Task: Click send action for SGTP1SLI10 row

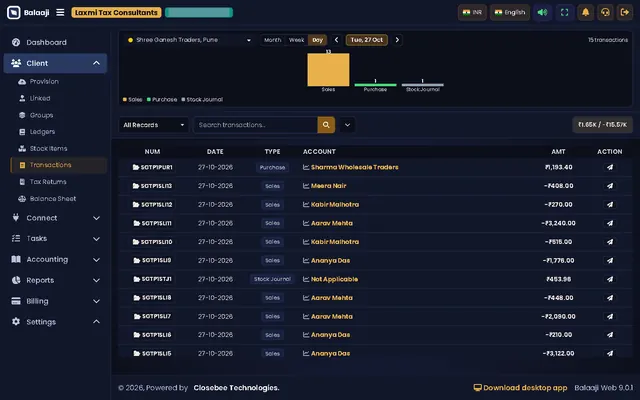Action: (610, 242)
